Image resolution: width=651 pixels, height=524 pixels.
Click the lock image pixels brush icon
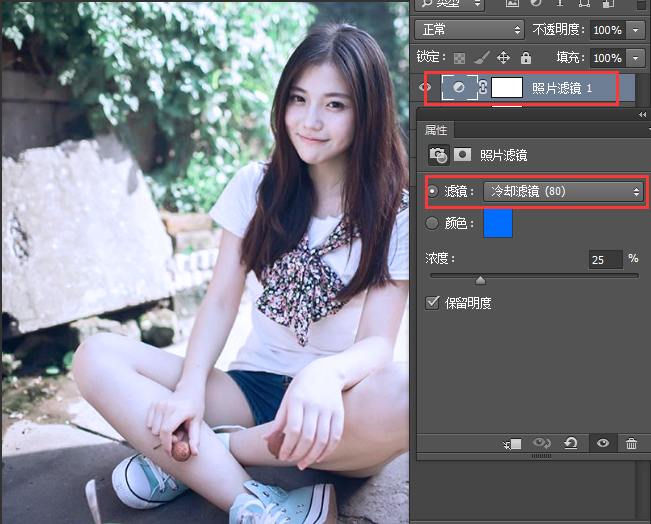coord(481,58)
